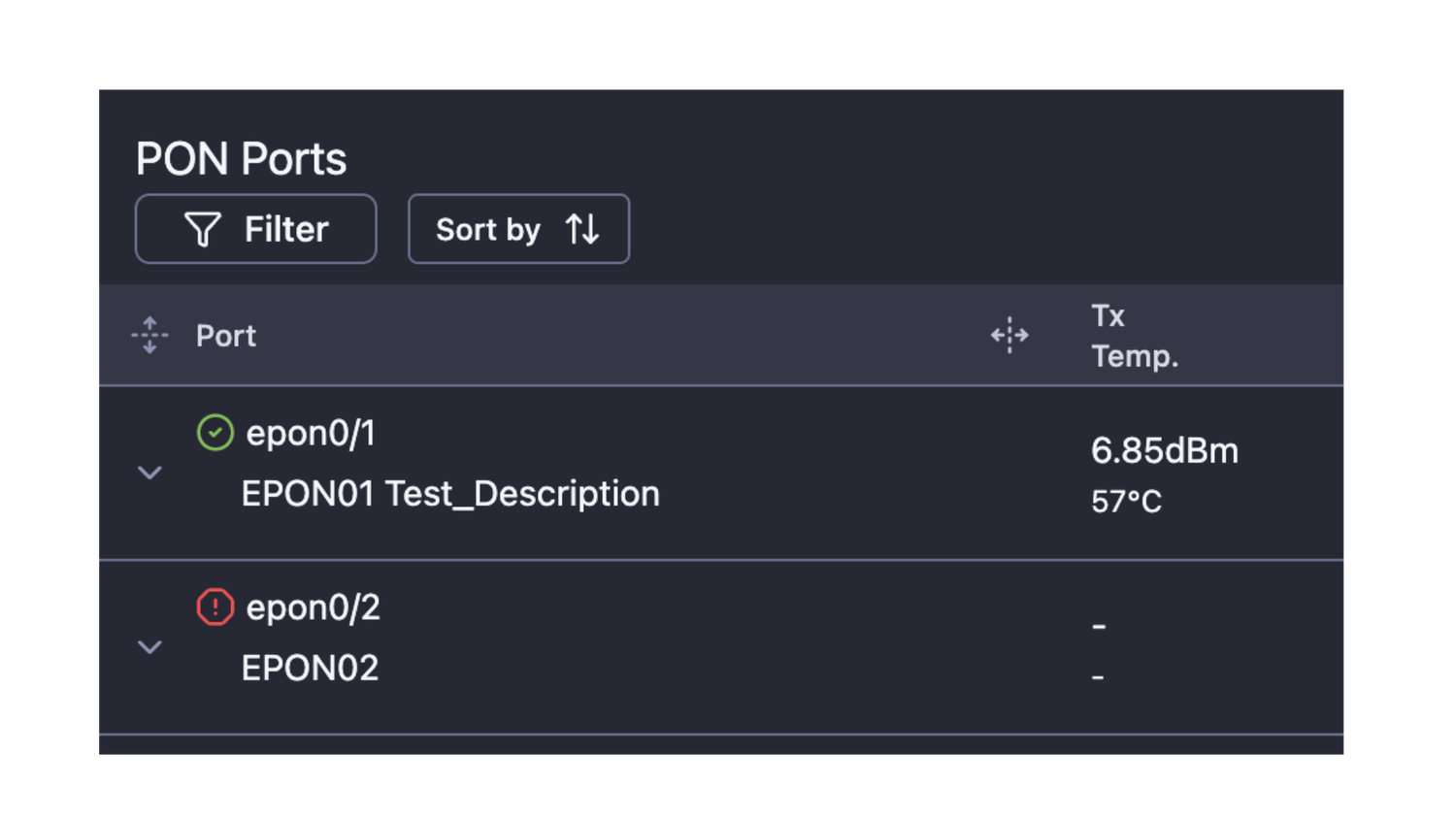Expand the epon0/1 row chevron
Image resolution: width=1456 pixels, height=819 pixels.
pyautogui.click(x=149, y=473)
